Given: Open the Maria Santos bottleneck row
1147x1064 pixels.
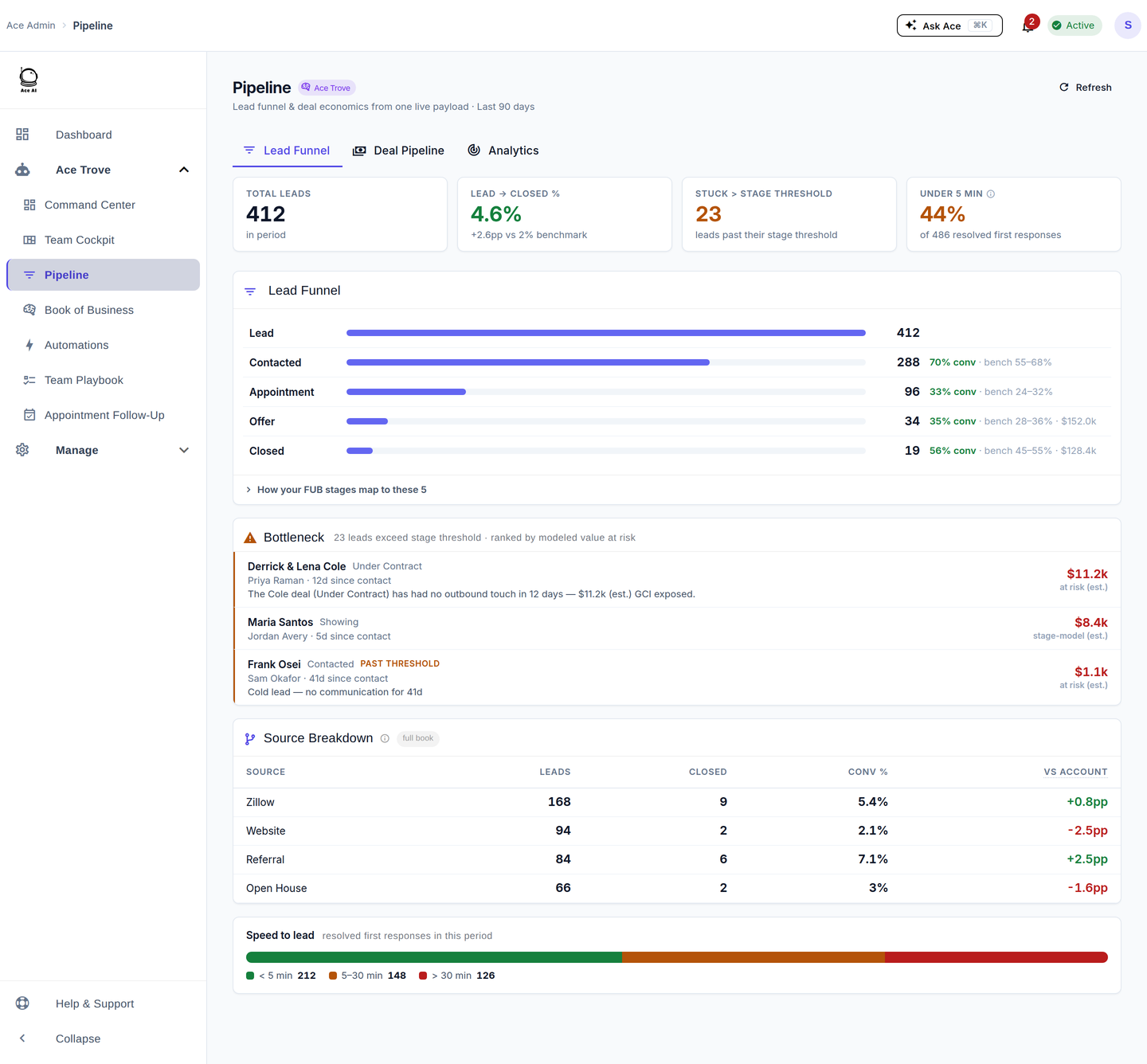Looking at the screenshot, I should 677,628.
